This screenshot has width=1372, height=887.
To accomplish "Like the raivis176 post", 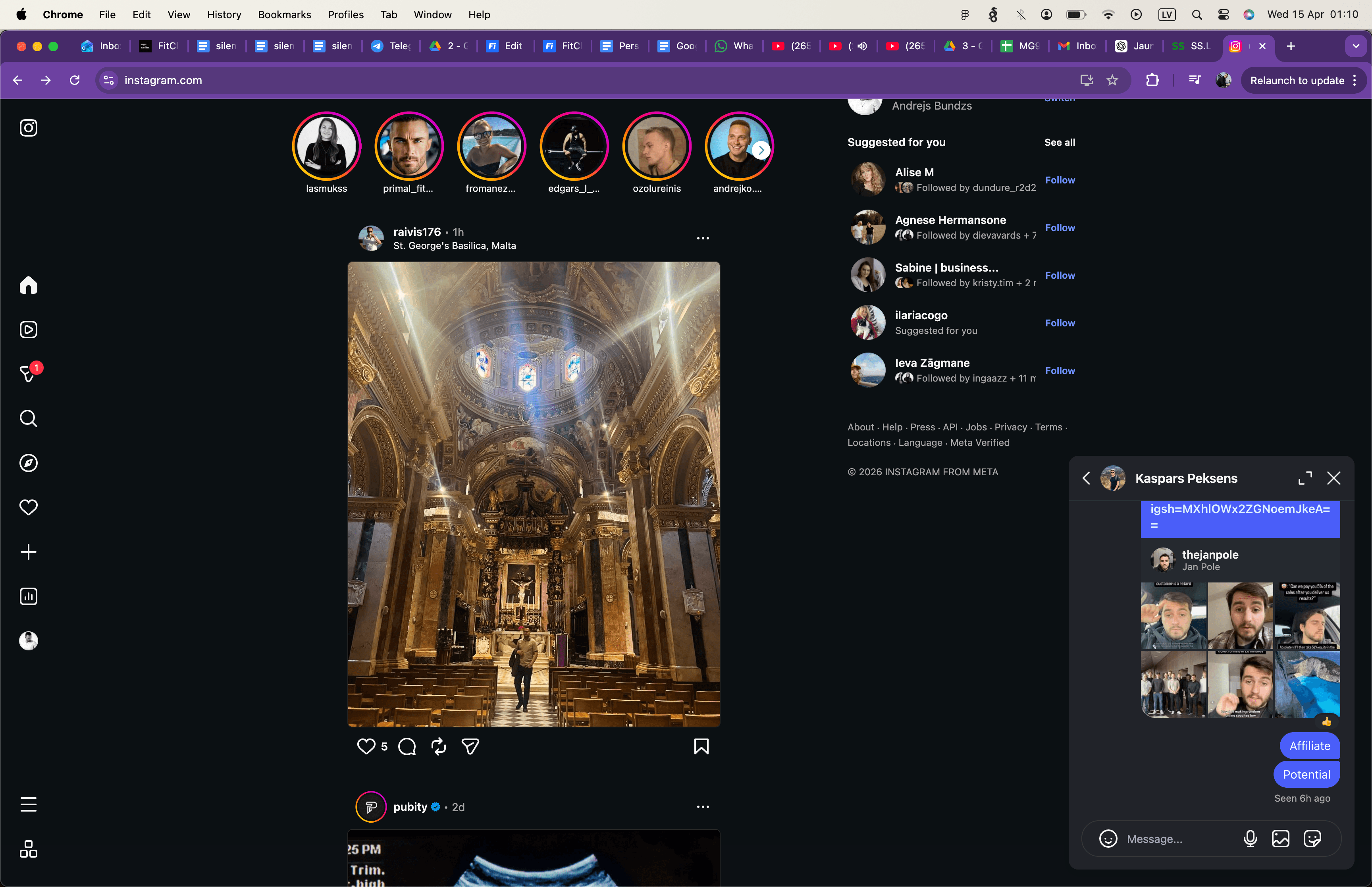I will click(x=366, y=746).
